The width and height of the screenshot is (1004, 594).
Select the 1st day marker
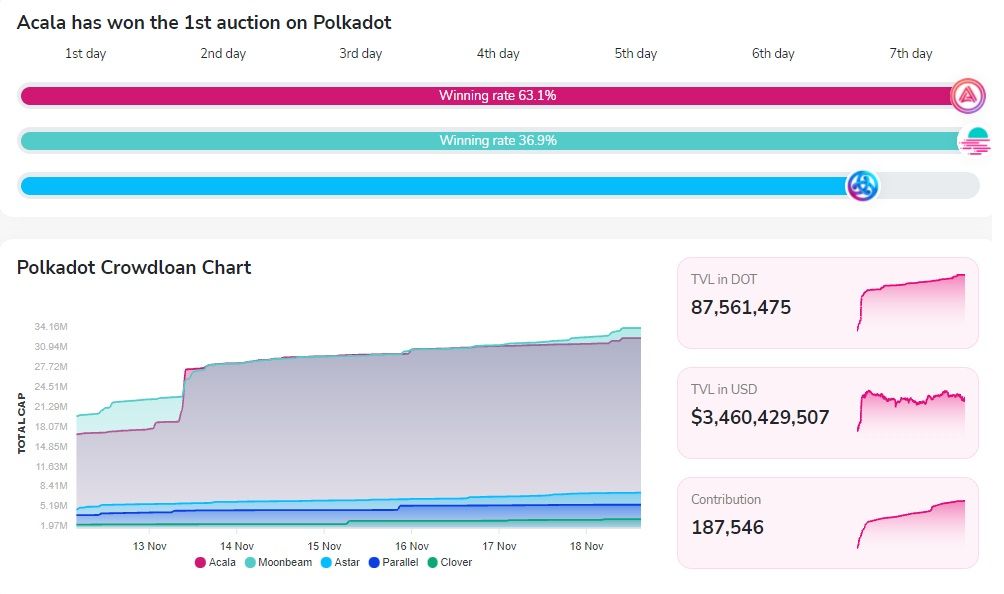coord(86,54)
